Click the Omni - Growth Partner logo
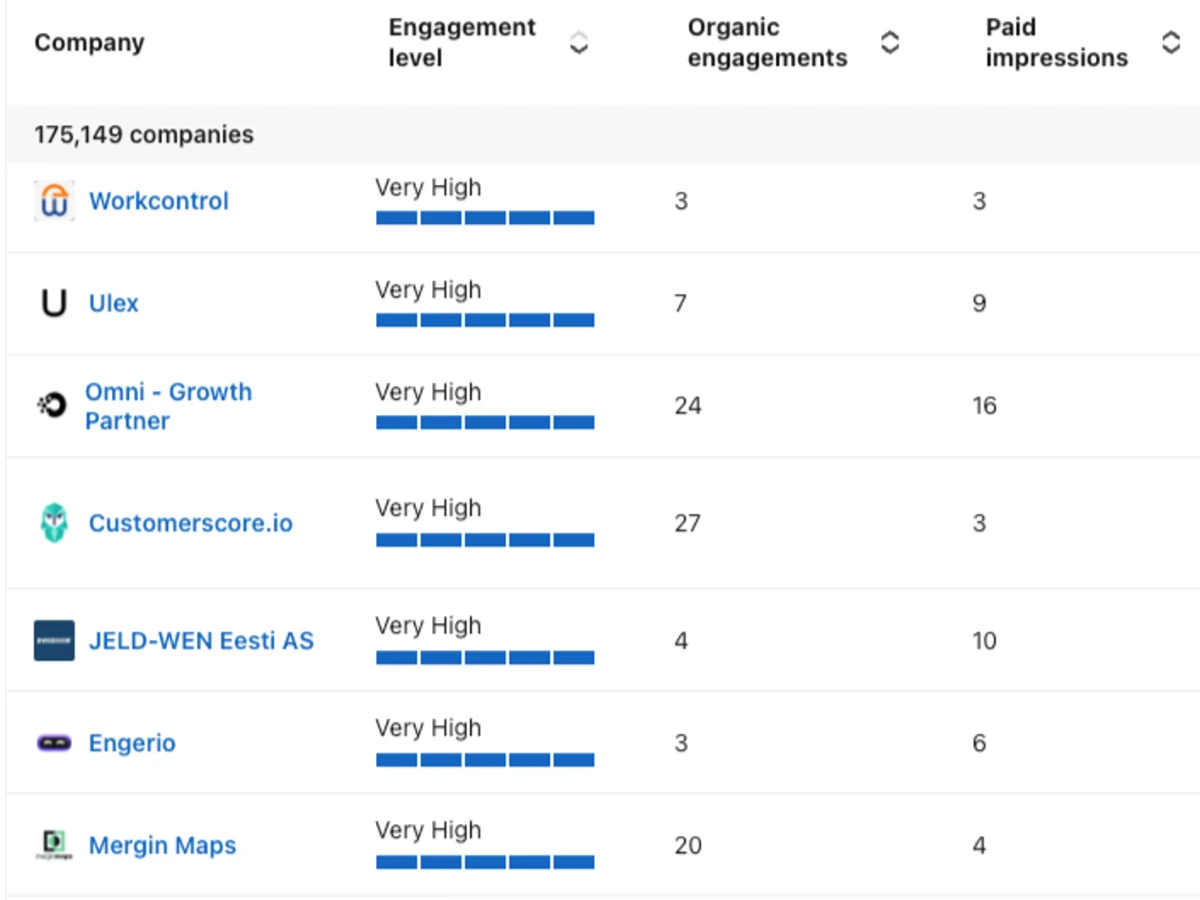This screenshot has height=900, width=1200. [x=52, y=405]
